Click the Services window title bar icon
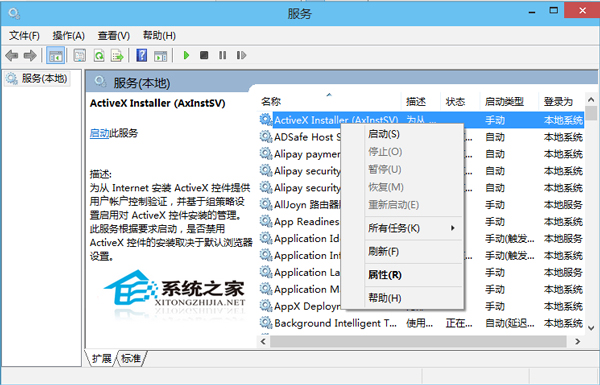 tap(15, 14)
